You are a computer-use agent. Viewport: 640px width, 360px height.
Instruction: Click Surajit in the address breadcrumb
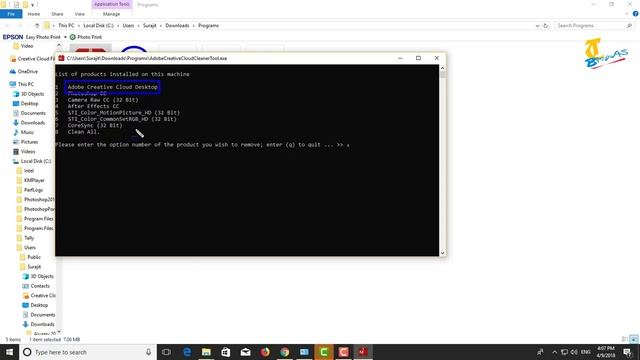click(149, 26)
